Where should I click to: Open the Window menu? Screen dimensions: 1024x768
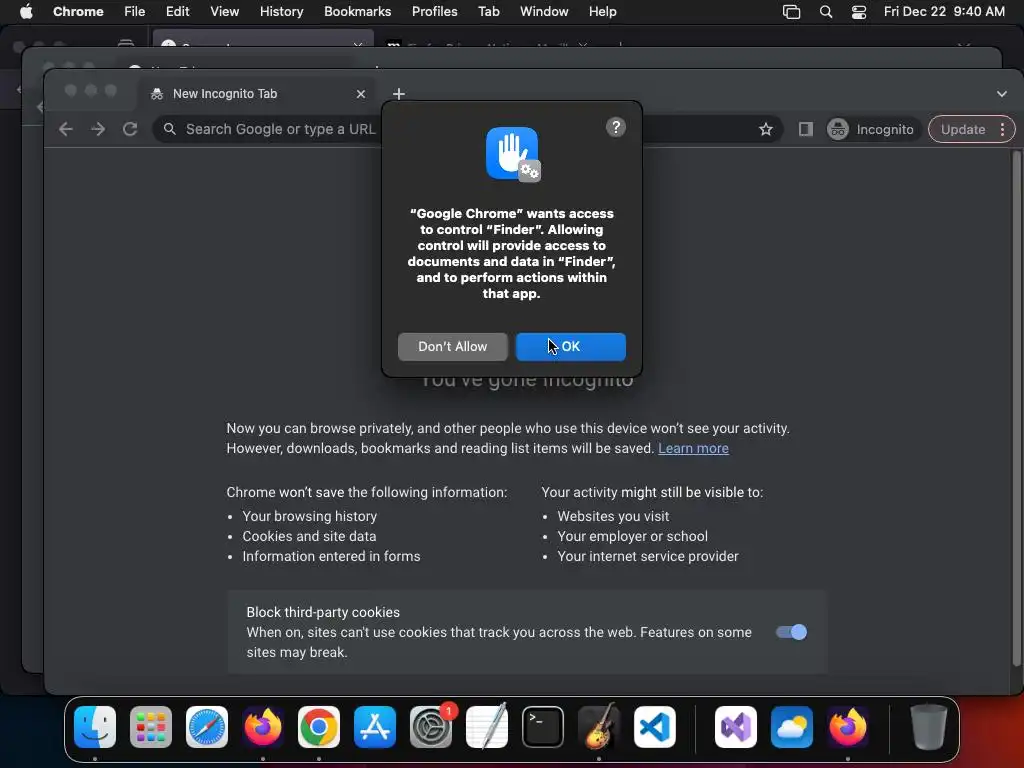[543, 11]
